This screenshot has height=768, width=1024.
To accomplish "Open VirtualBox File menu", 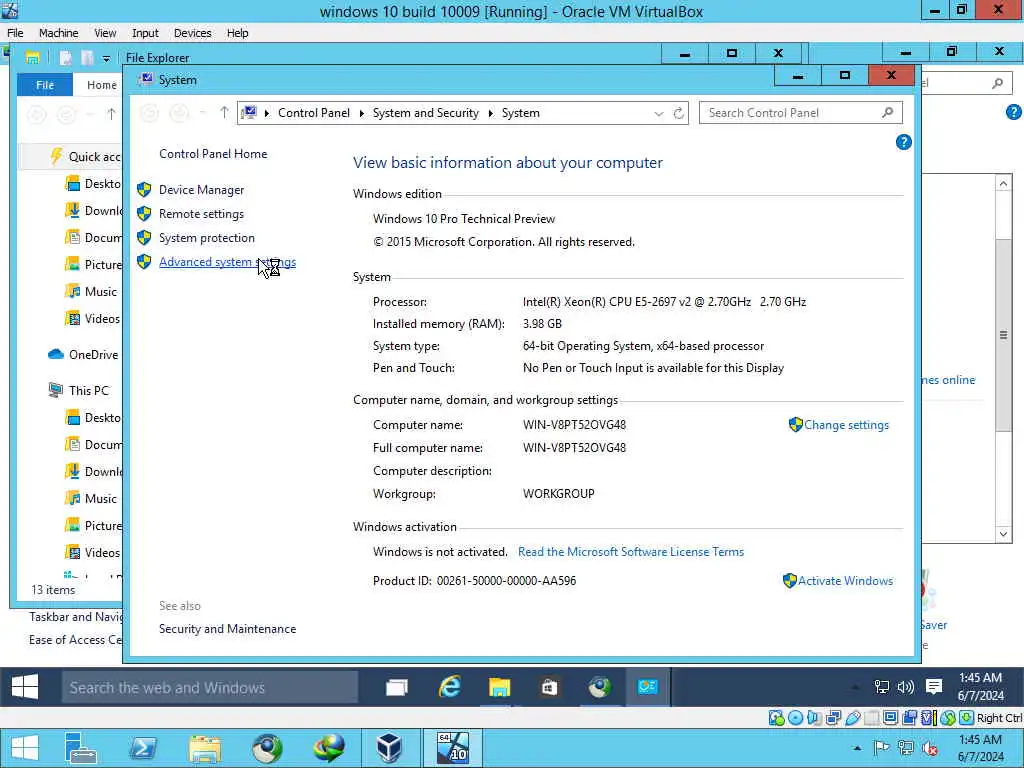I will click(x=15, y=33).
